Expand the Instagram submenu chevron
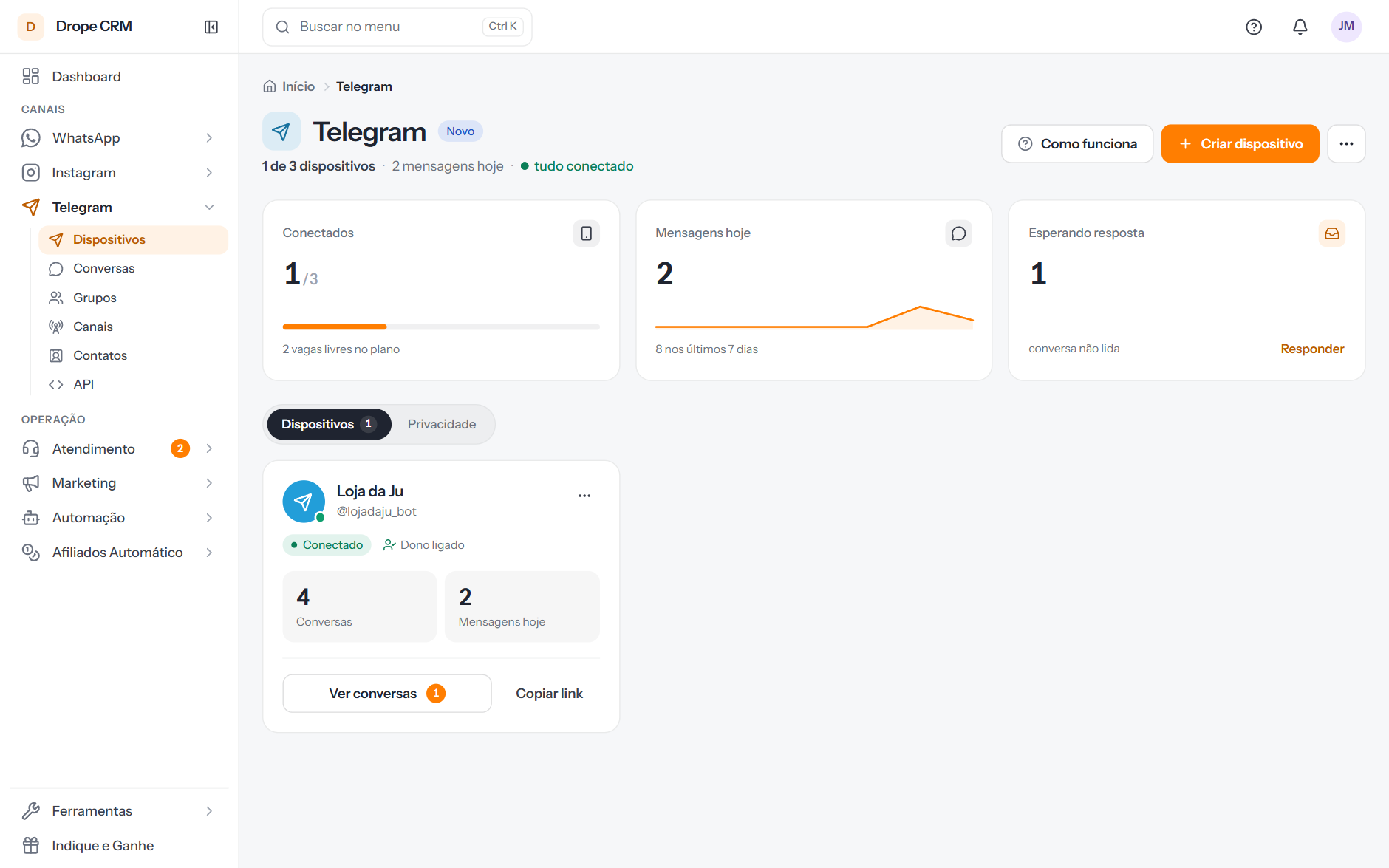The image size is (1389, 868). click(x=210, y=173)
